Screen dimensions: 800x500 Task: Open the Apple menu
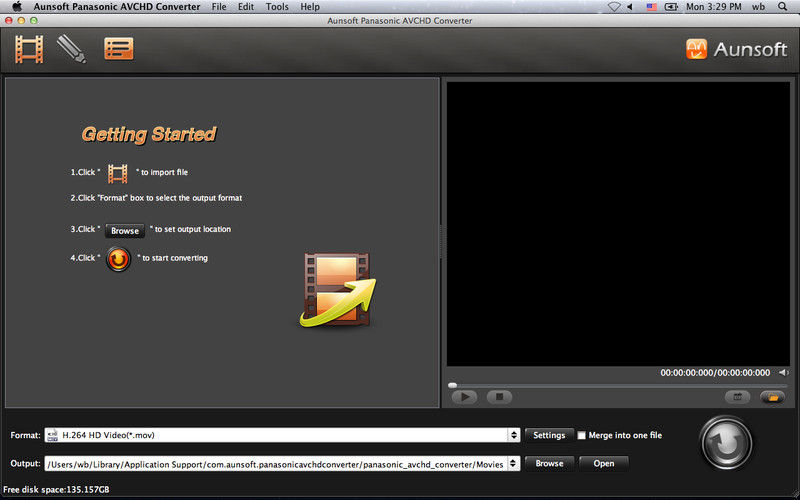pos(17,7)
